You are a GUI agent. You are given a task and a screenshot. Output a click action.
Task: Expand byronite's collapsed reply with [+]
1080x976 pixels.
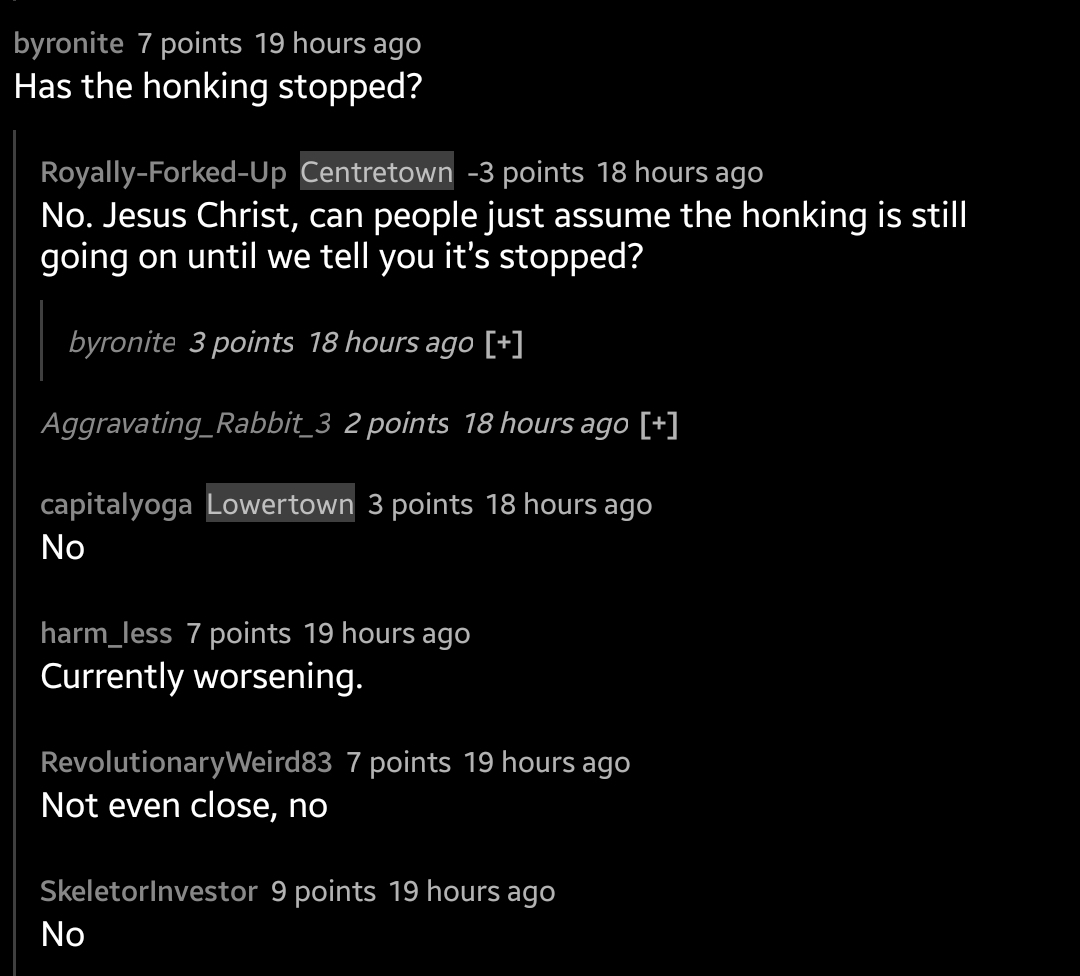[503, 343]
